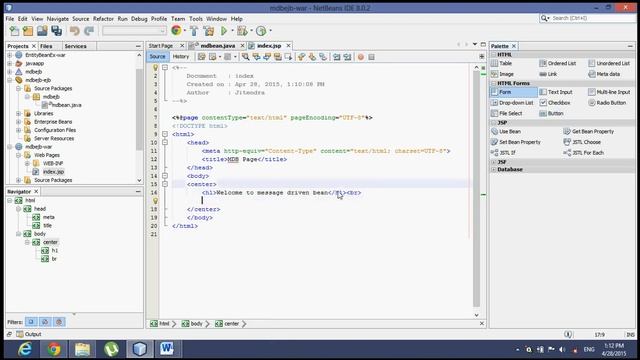Screen dimensions: 640x360
Task: Open the project configuration combo box
Action: pyautogui.click(x=134, y=31)
